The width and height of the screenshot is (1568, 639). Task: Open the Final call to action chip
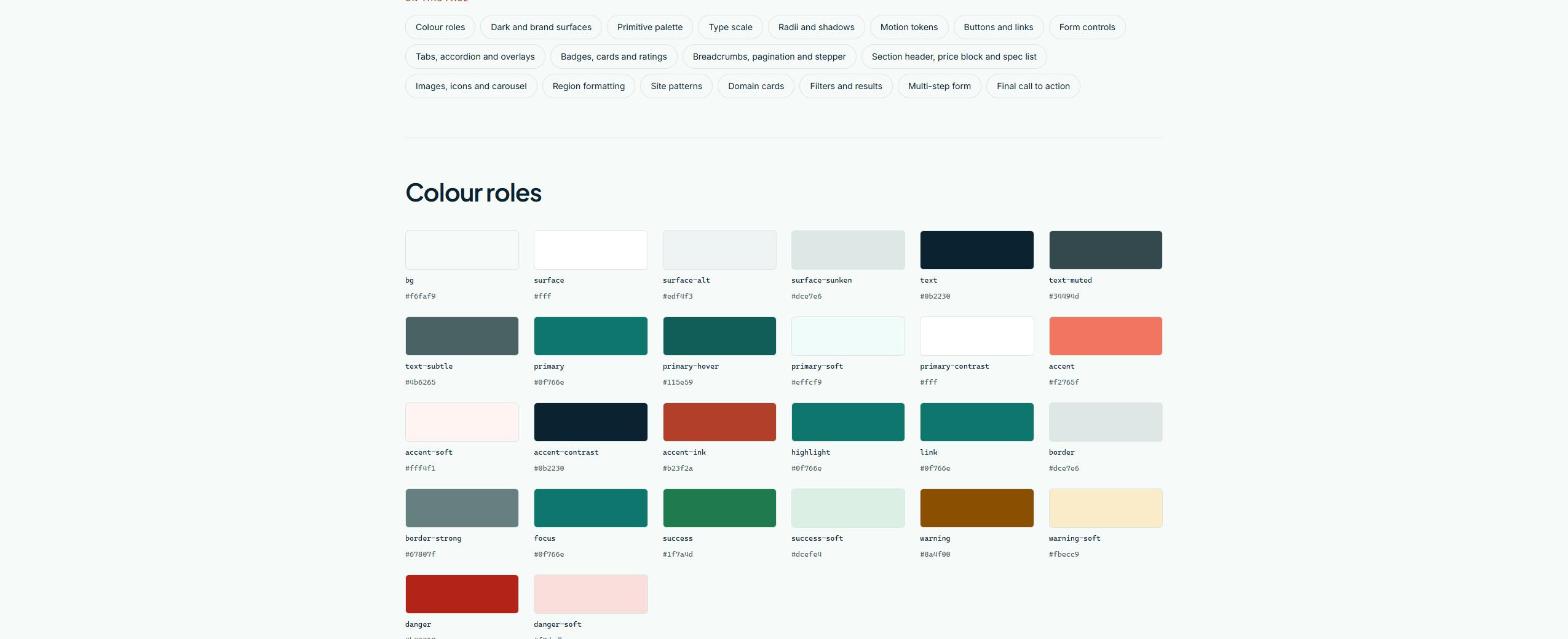point(1034,86)
